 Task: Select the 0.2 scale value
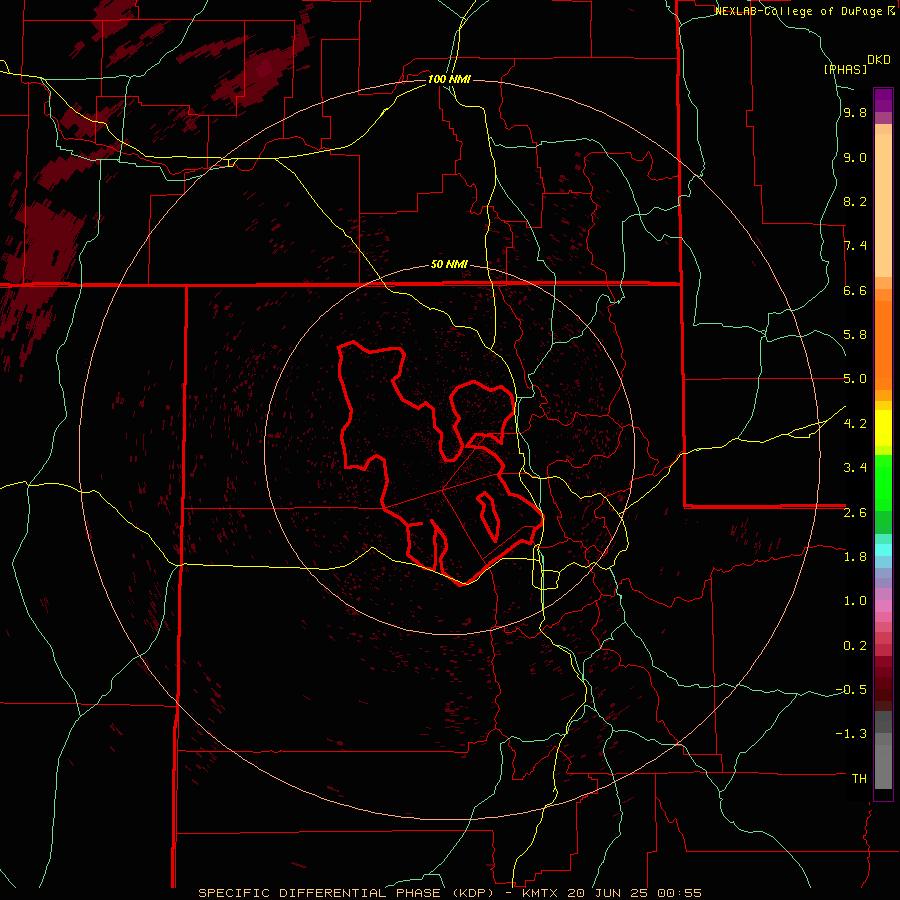coord(855,645)
